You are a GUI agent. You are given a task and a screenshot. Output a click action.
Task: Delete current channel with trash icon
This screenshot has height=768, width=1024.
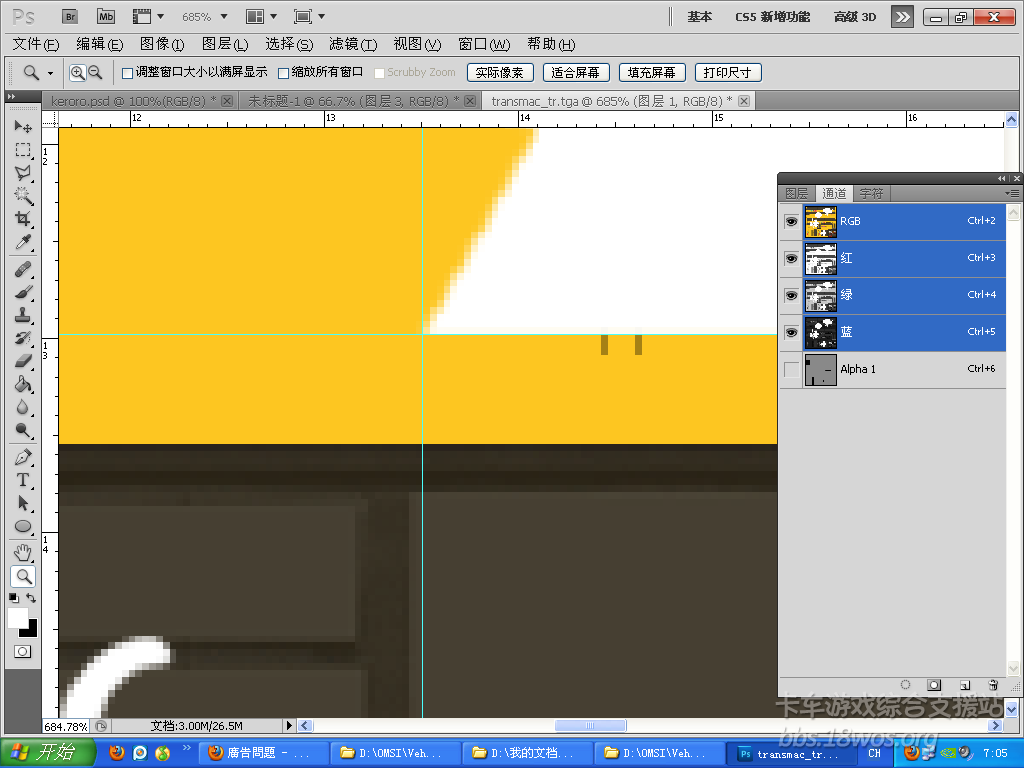pyautogui.click(x=992, y=686)
